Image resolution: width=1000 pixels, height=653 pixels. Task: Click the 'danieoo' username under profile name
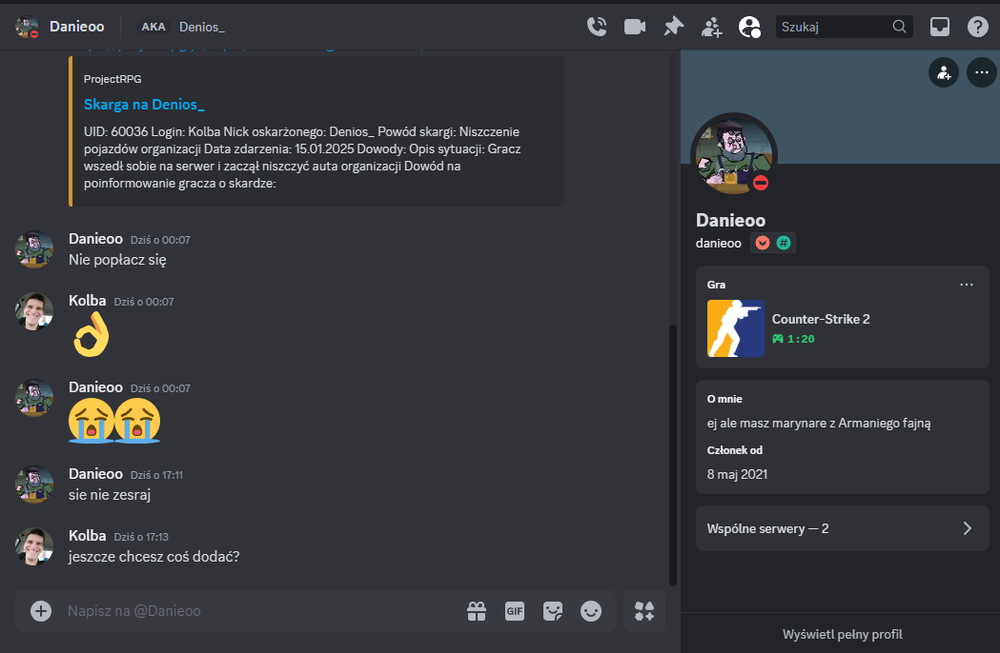pyautogui.click(x=718, y=243)
